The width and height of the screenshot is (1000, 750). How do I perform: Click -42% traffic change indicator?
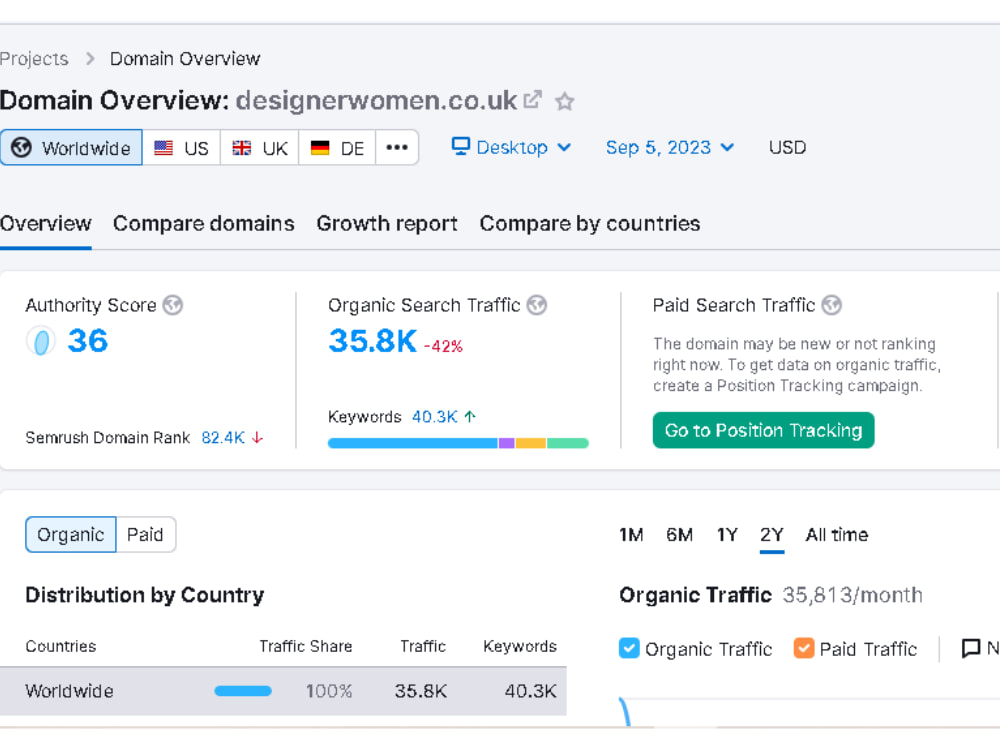tap(443, 346)
